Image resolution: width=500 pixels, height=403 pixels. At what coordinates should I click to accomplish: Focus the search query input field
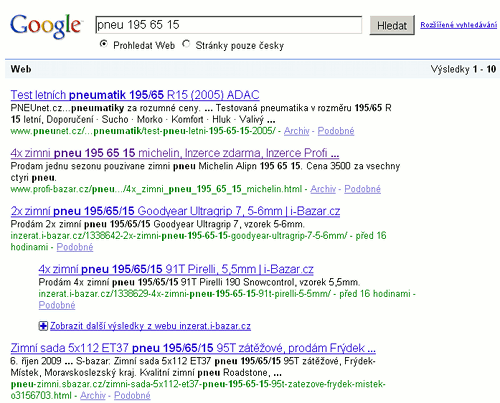228,25
